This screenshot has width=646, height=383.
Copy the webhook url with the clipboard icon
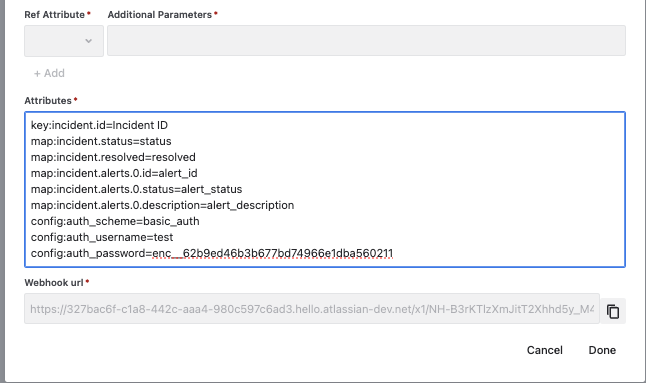click(x=613, y=311)
